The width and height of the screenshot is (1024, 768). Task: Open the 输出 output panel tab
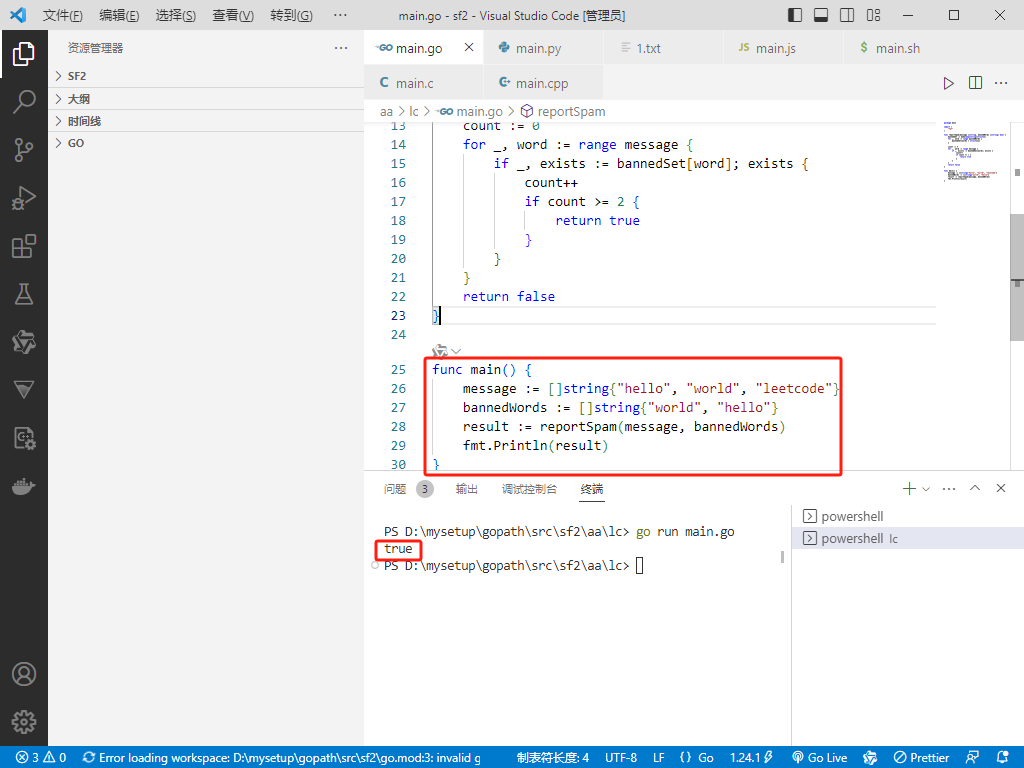click(466, 488)
